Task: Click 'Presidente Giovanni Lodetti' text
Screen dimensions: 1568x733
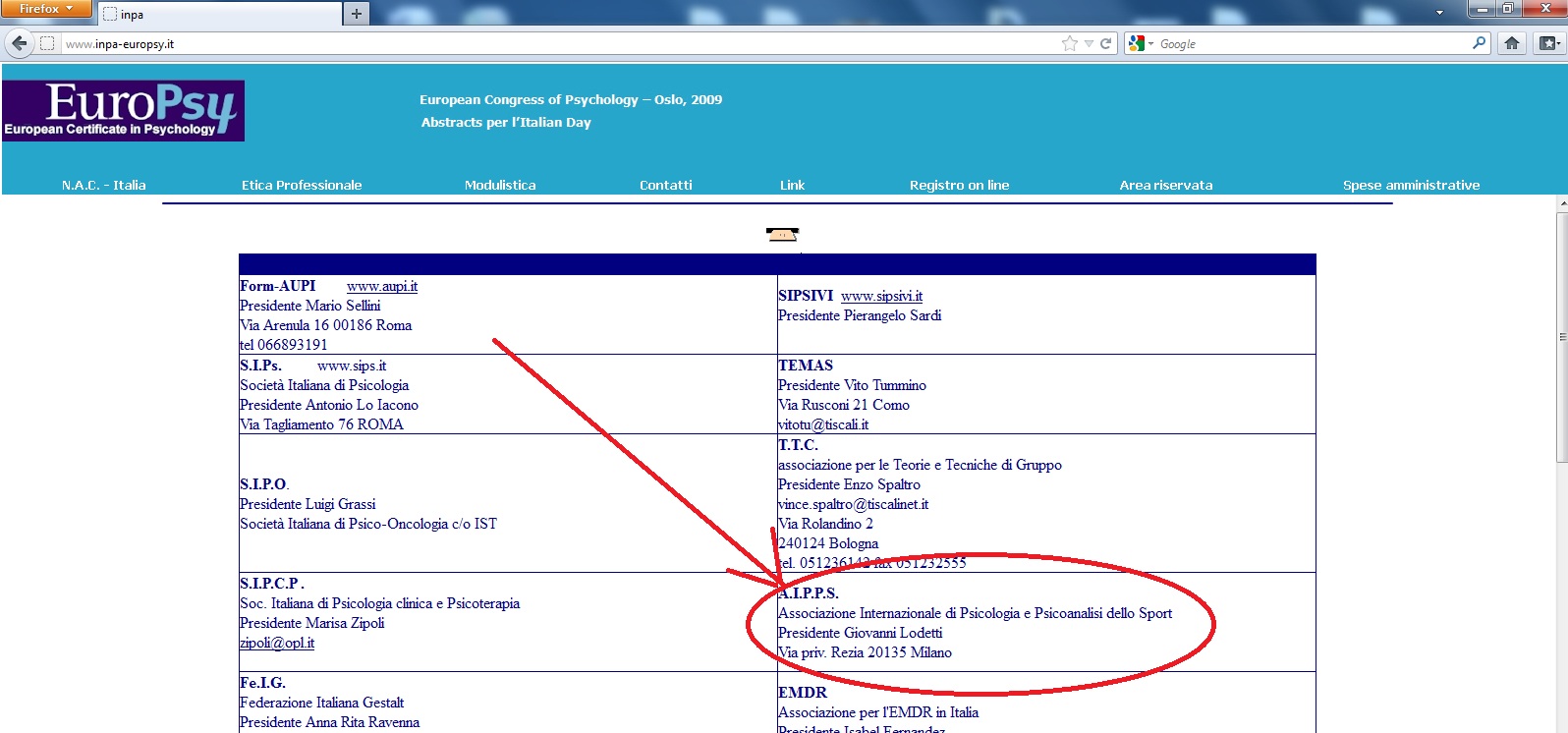Action: coord(860,633)
